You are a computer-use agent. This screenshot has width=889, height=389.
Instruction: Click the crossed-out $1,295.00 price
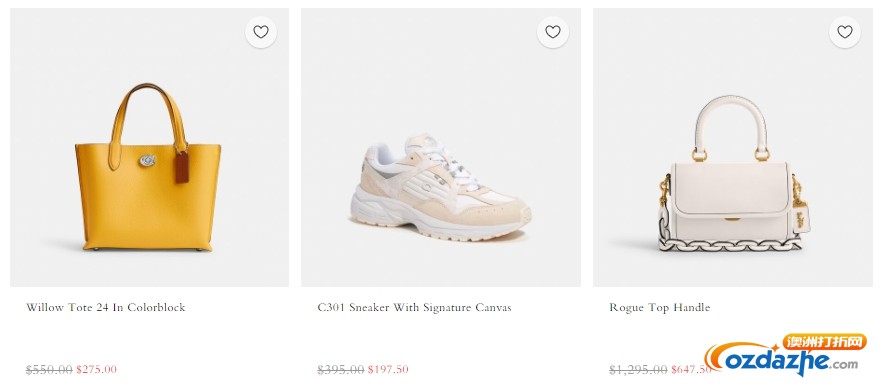[638, 370]
